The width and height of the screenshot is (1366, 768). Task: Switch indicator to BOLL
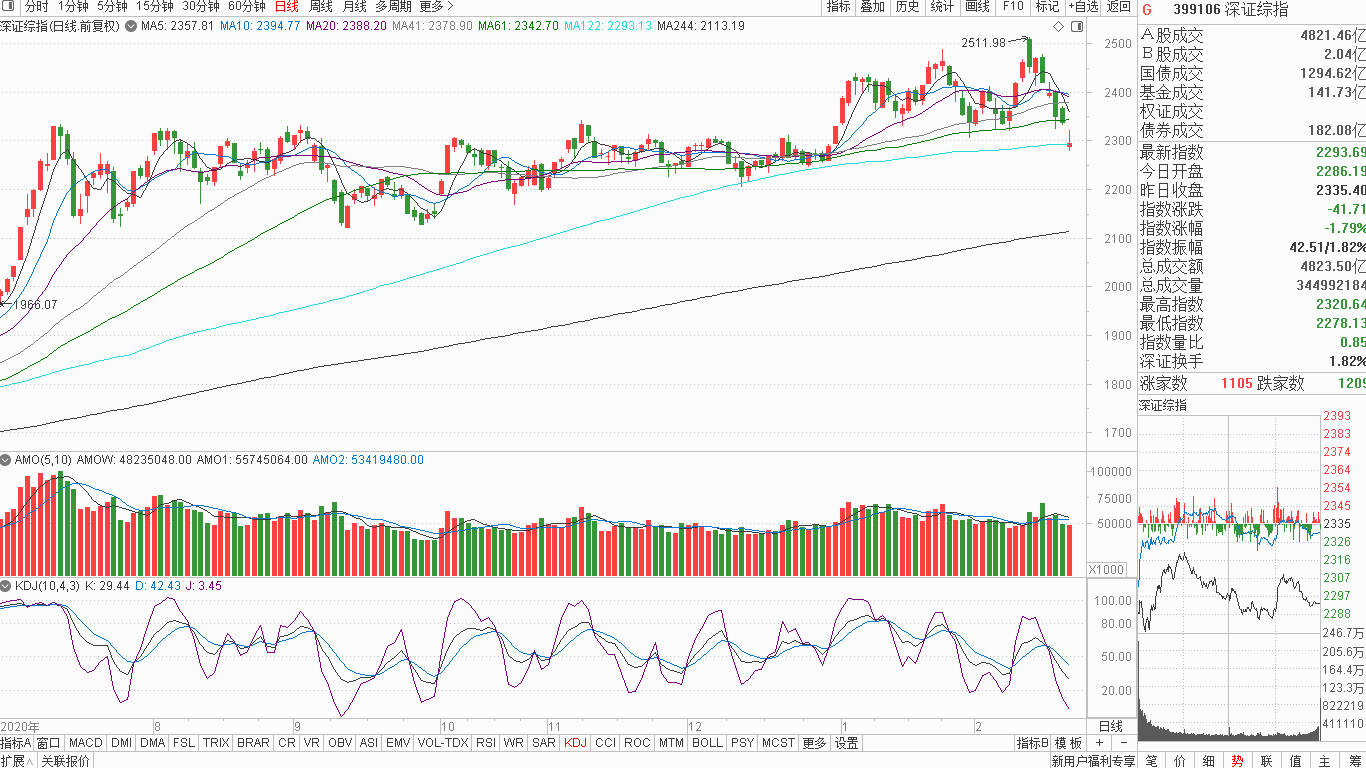(708, 743)
